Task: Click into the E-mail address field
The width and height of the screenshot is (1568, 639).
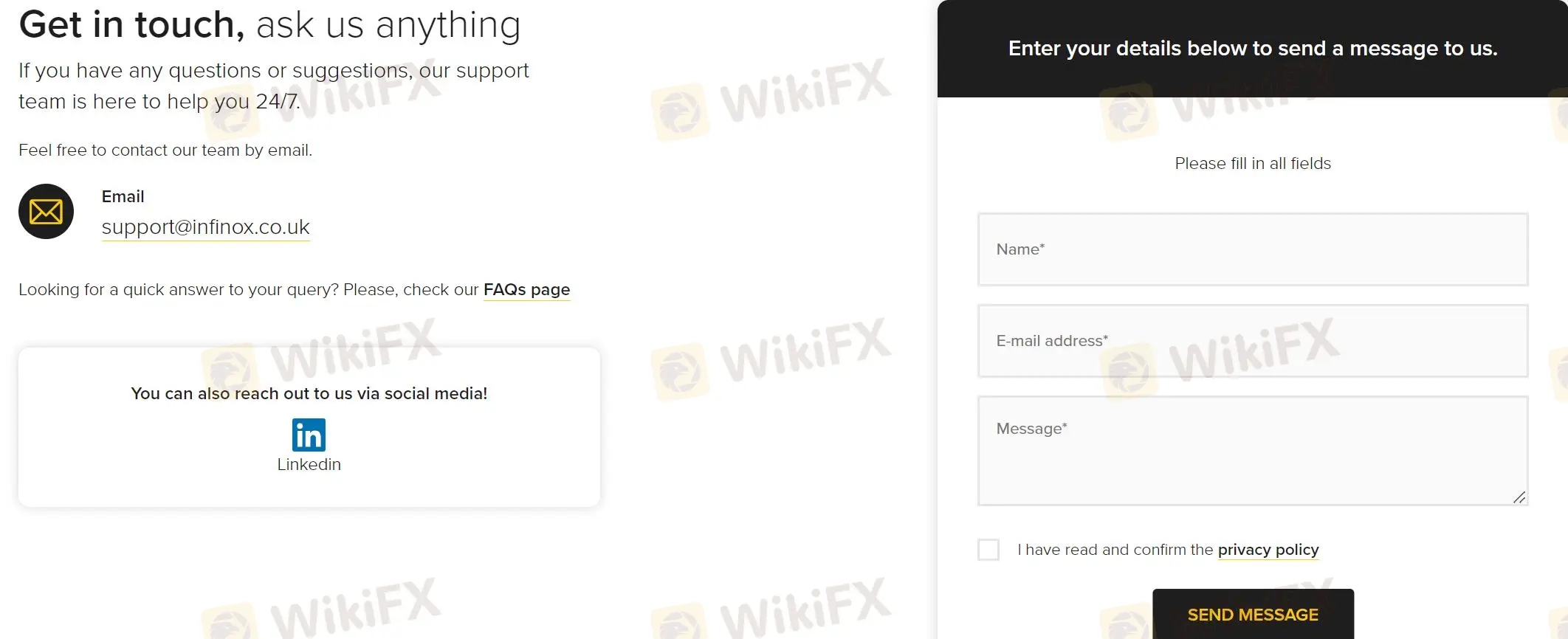Action: click(1253, 341)
